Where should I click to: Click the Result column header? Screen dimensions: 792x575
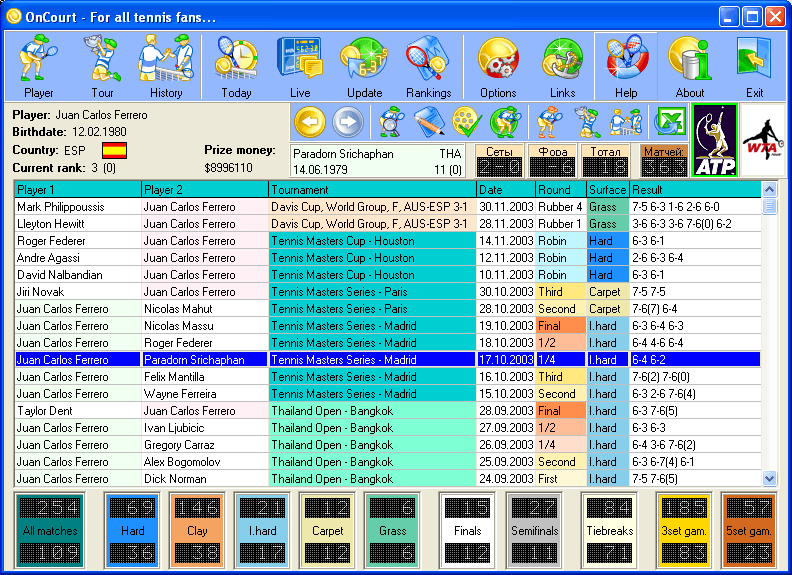[695, 189]
